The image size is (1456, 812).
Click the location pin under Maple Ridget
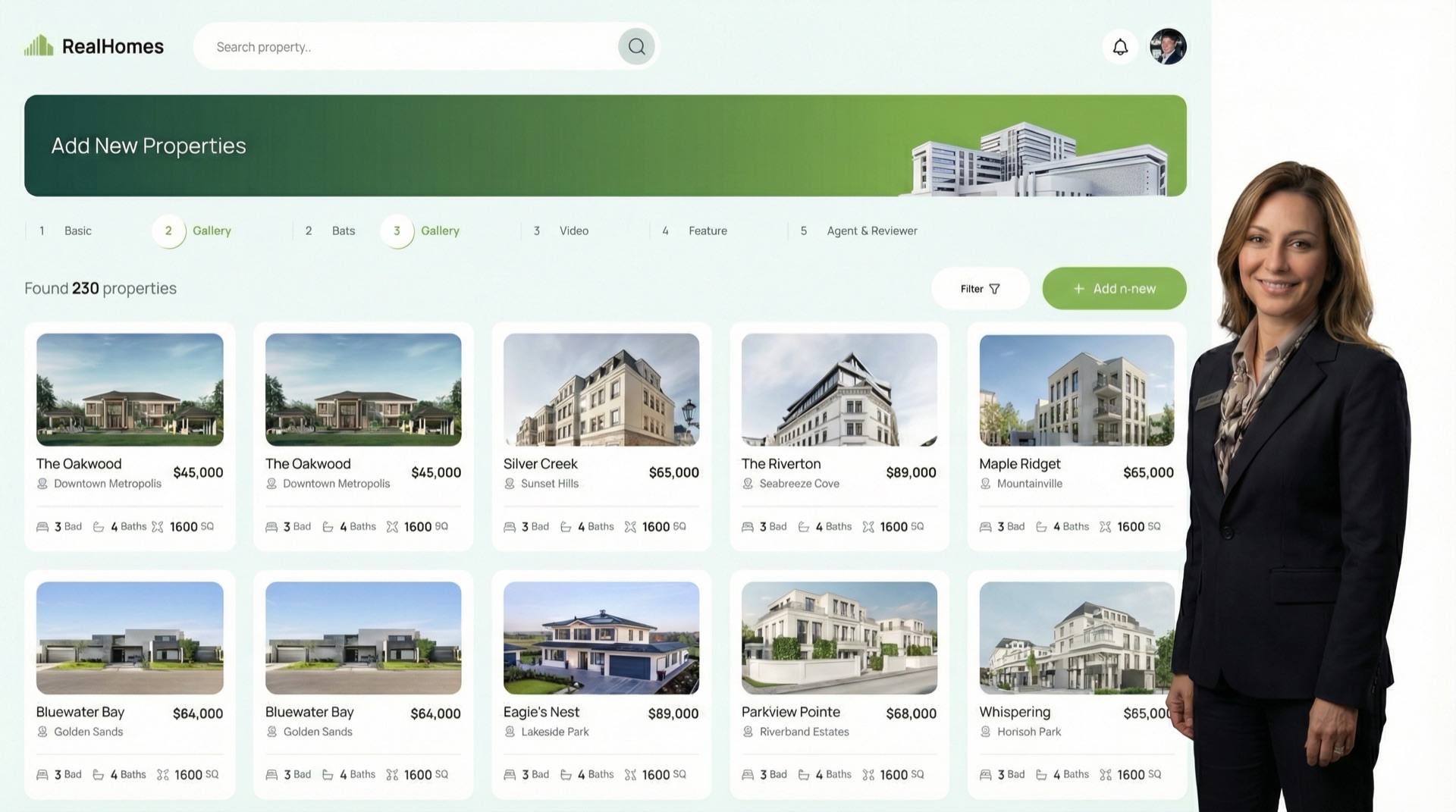click(985, 484)
